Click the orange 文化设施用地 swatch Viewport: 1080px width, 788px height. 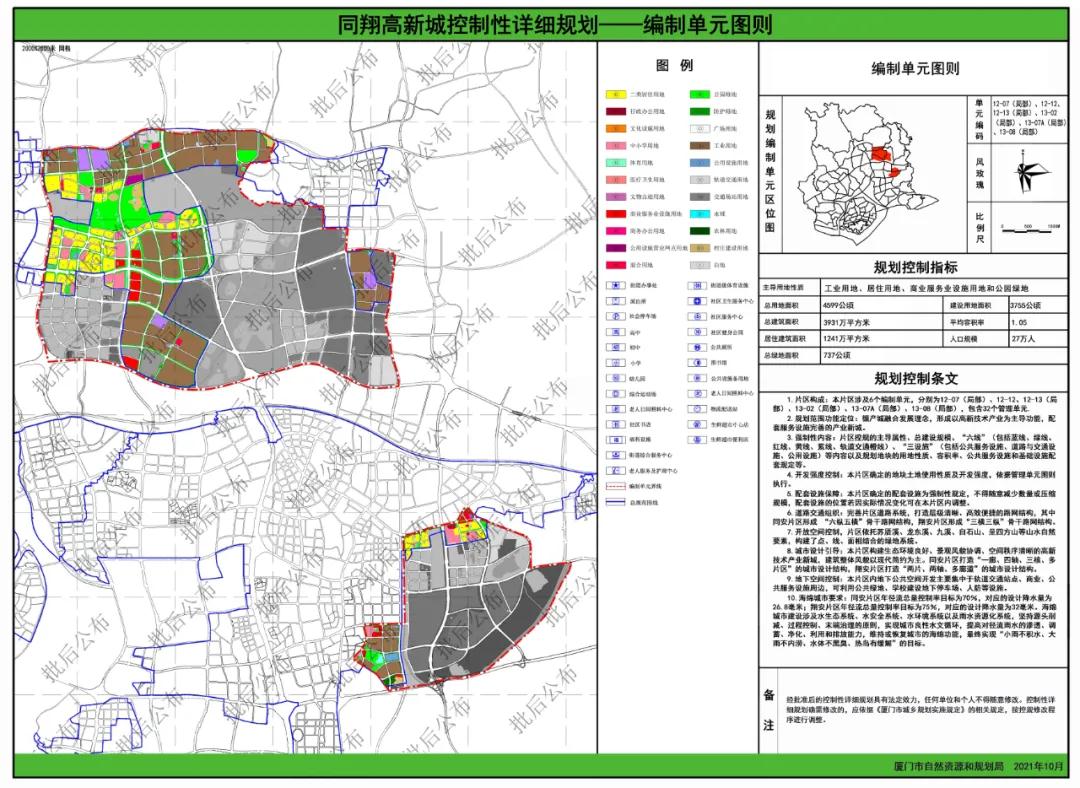[x=616, y=128]
